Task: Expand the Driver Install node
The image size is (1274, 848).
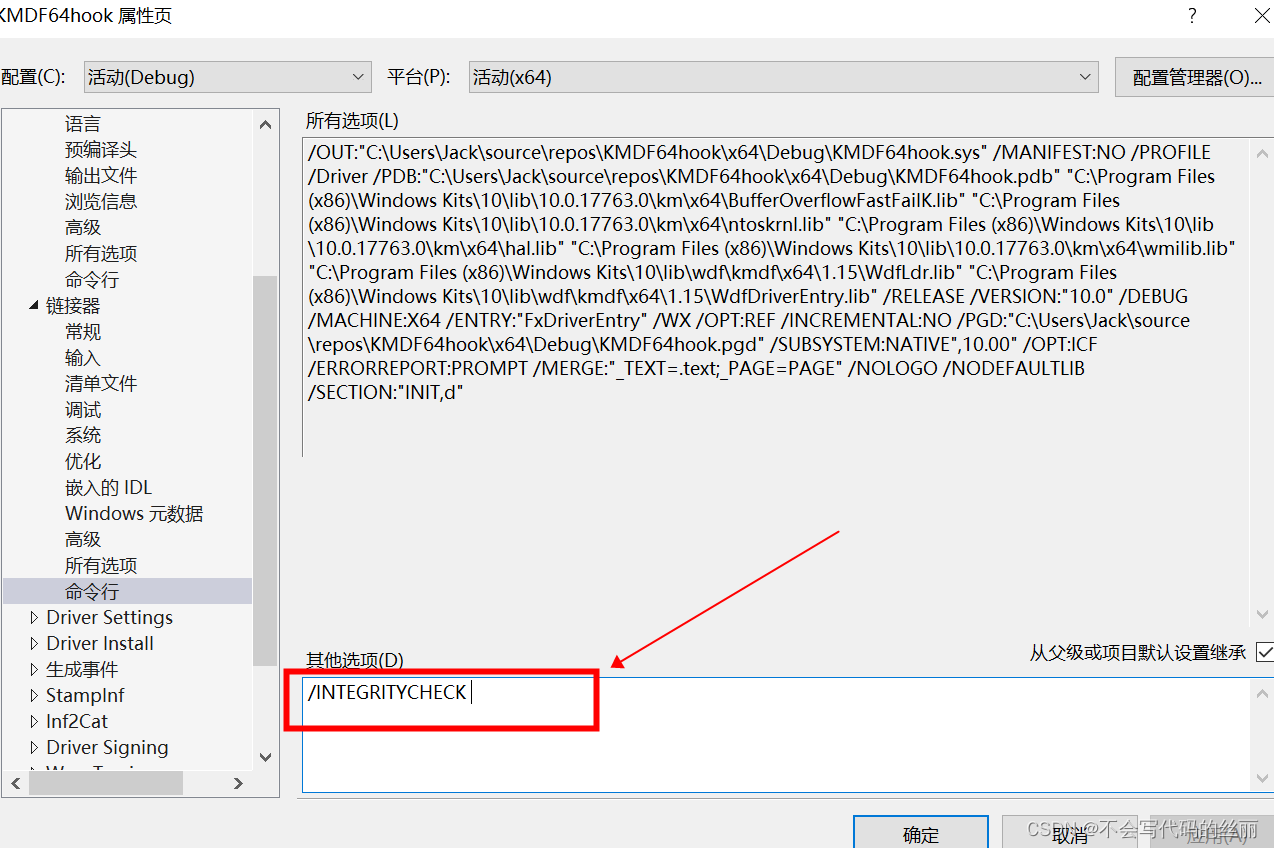Action: 35,644
